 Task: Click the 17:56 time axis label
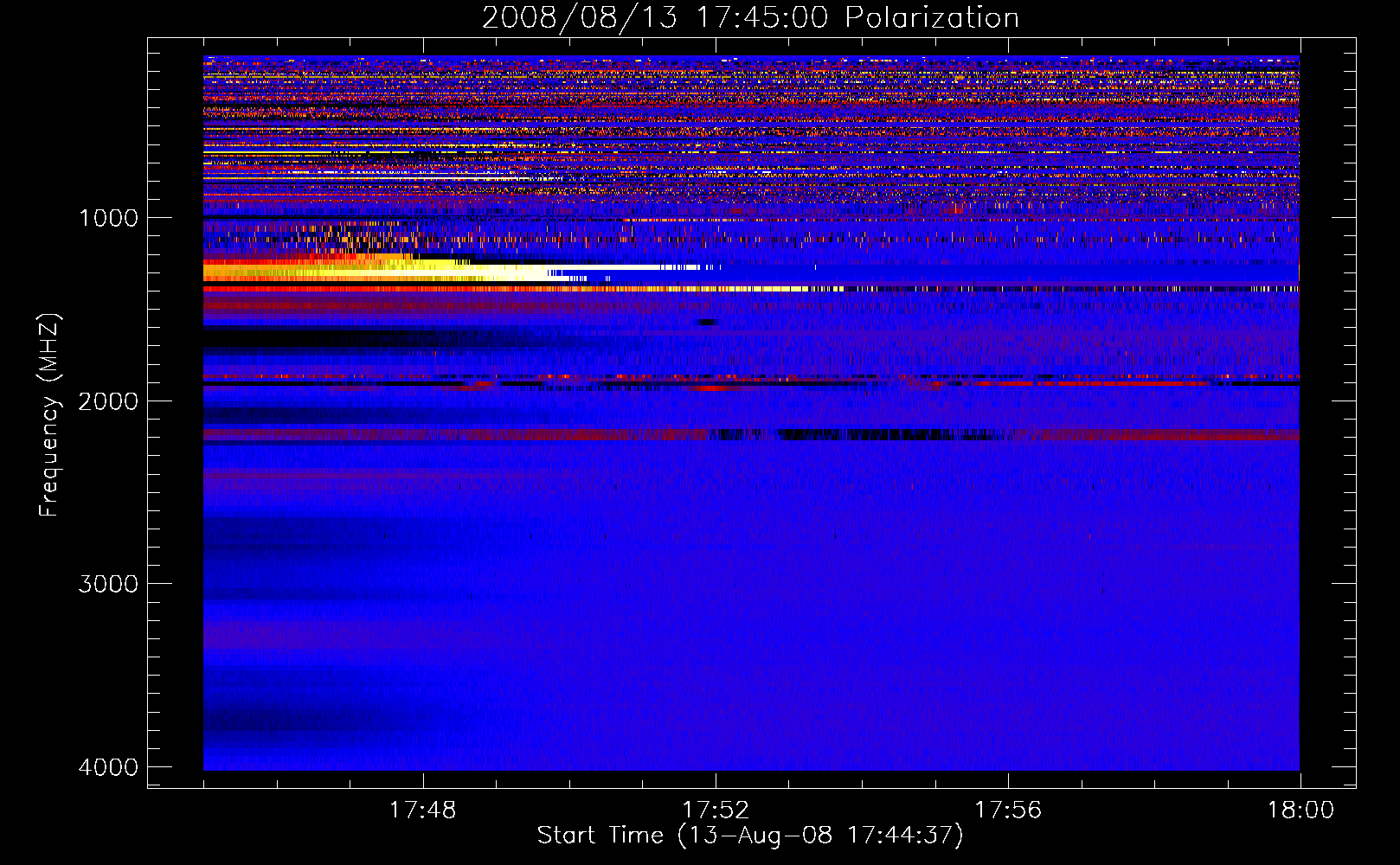click(1008, 811)
